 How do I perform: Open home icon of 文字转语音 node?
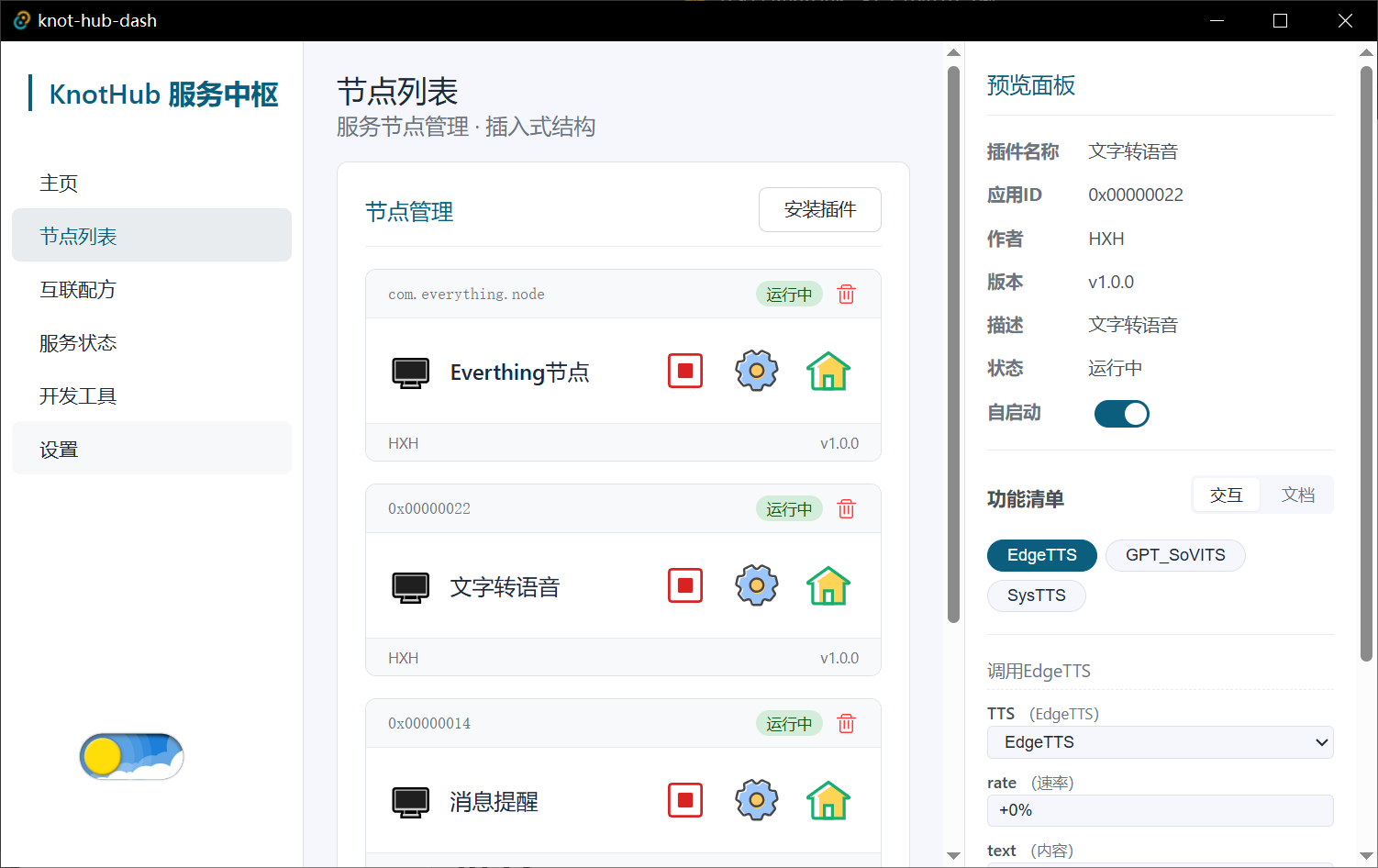coord(828,585)
